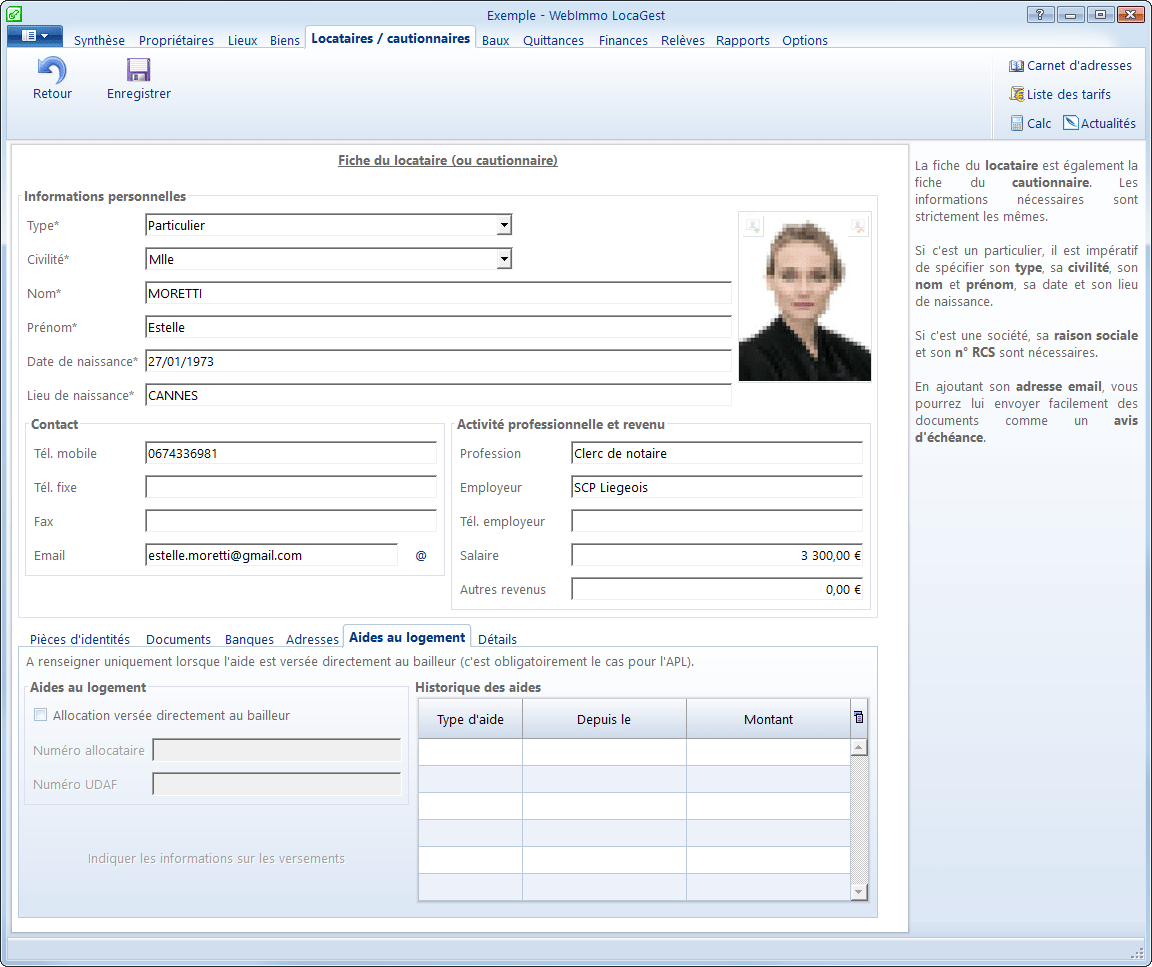Save the record with the Enregistrer icon
The width and height of the screenshot is (1152, 967).
click(x=138, y=70)
